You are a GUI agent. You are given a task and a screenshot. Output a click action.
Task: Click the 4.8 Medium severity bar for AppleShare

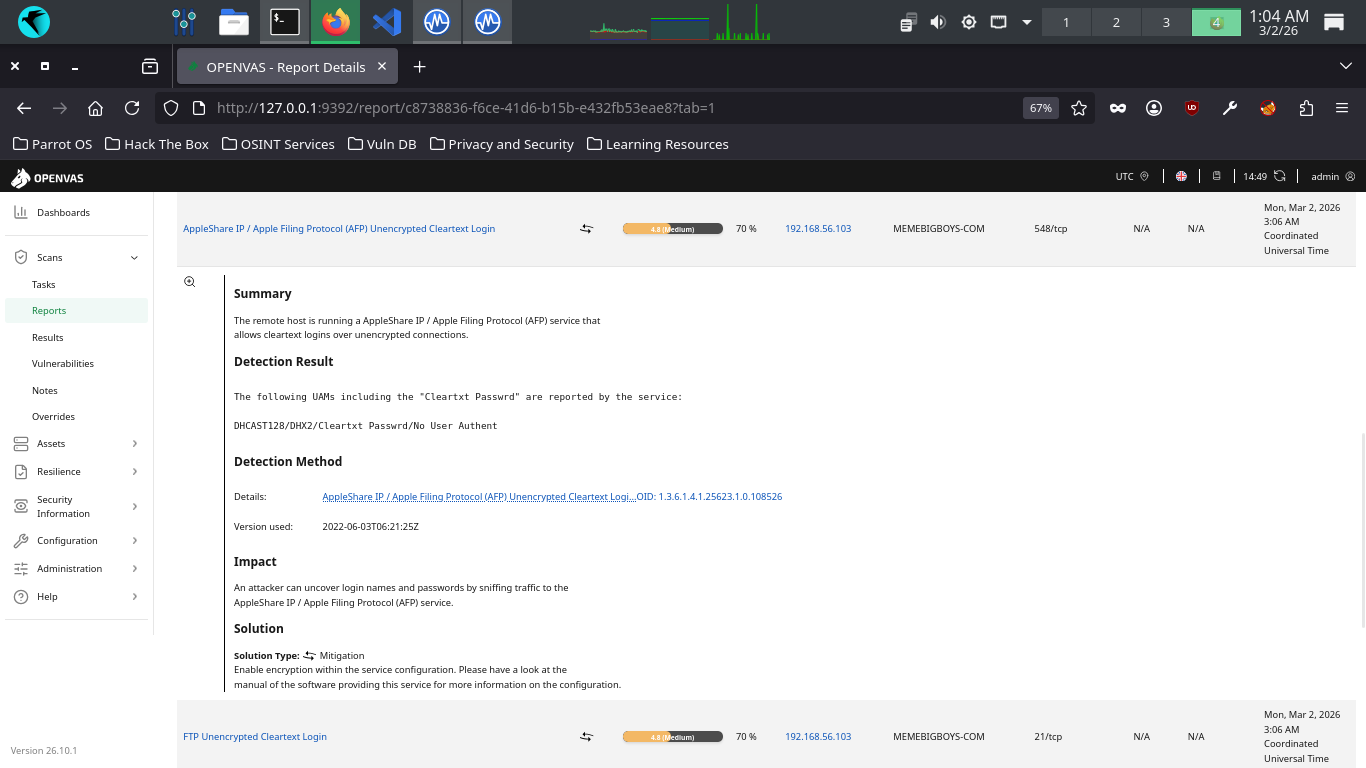point(672,229)
